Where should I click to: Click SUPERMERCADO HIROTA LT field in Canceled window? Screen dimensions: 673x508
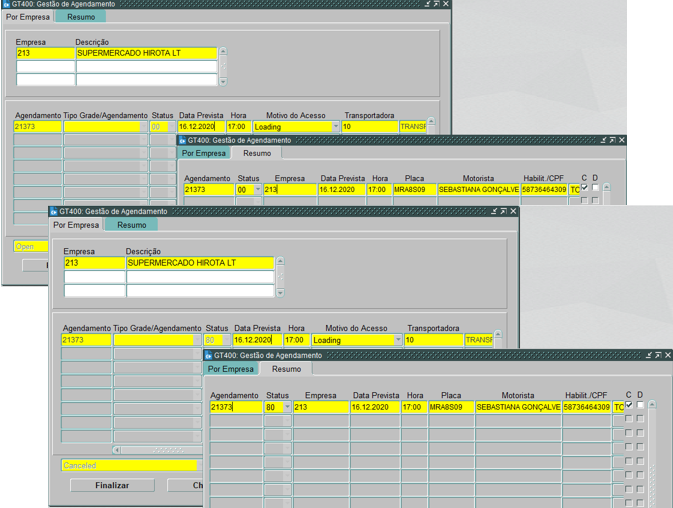[200, 263]
